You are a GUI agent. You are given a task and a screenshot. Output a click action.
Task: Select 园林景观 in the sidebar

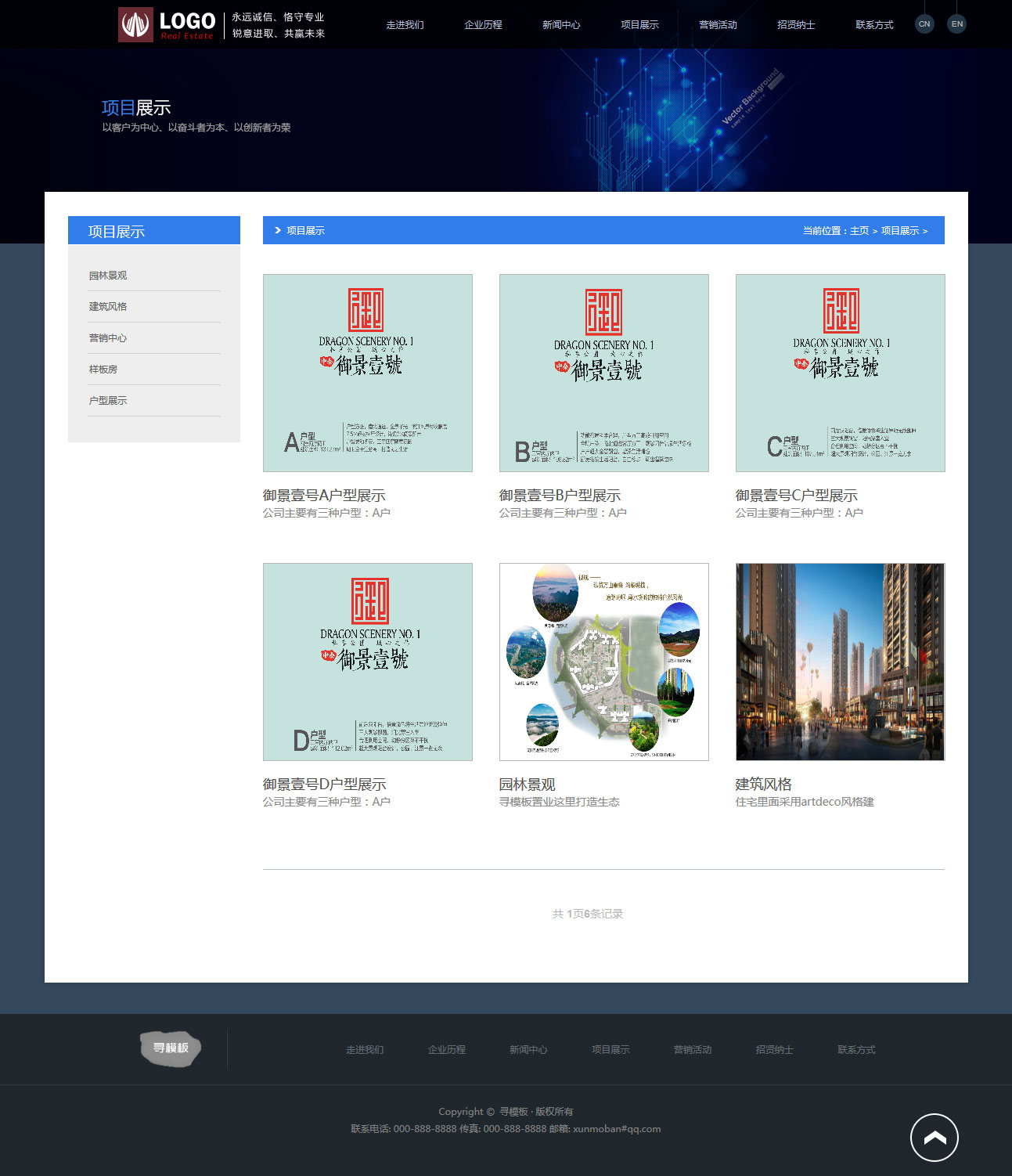pyautogui.click(x=108, y=276)
